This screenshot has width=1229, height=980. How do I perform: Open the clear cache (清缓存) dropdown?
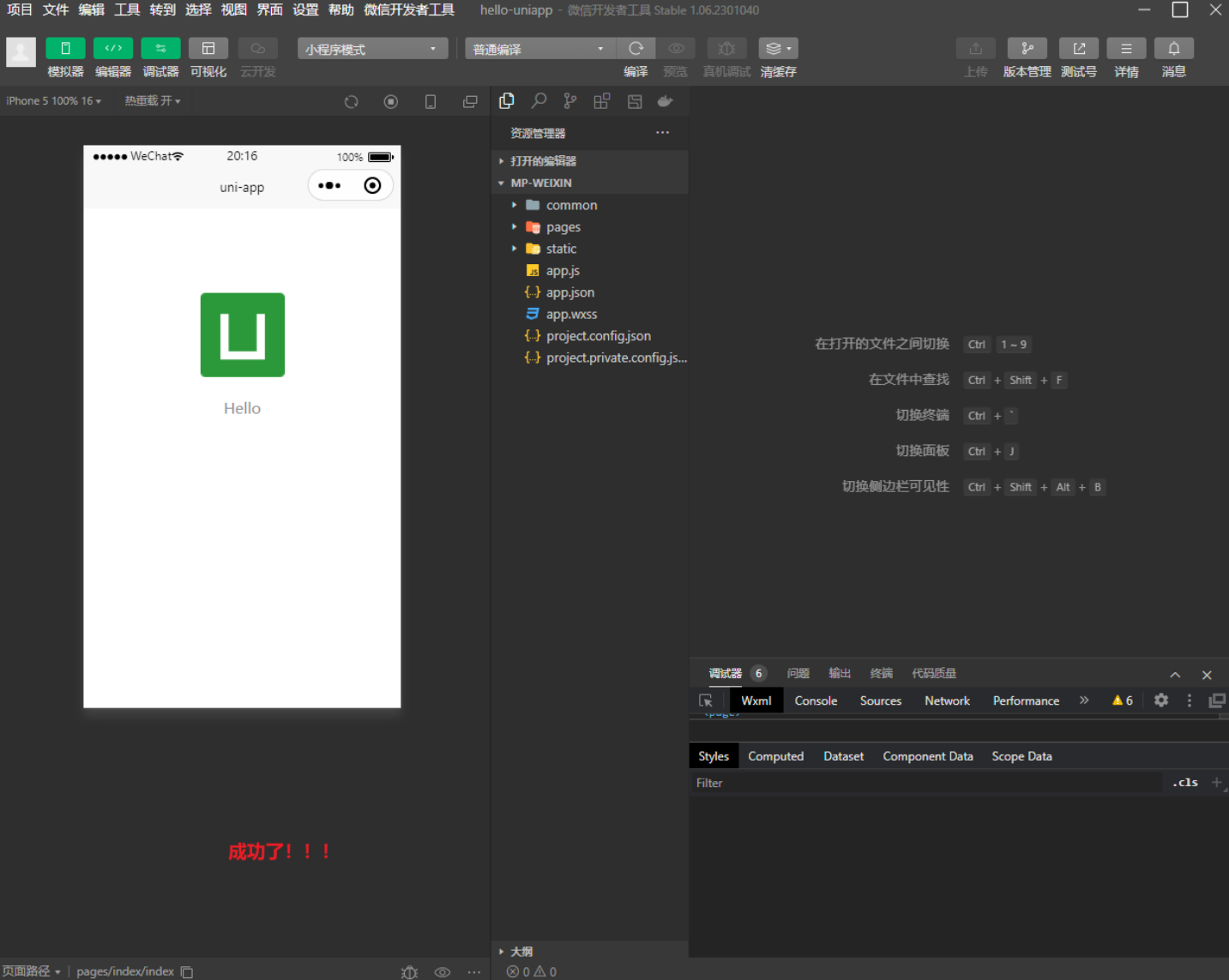pyautogui.click(x=778, y=49)
